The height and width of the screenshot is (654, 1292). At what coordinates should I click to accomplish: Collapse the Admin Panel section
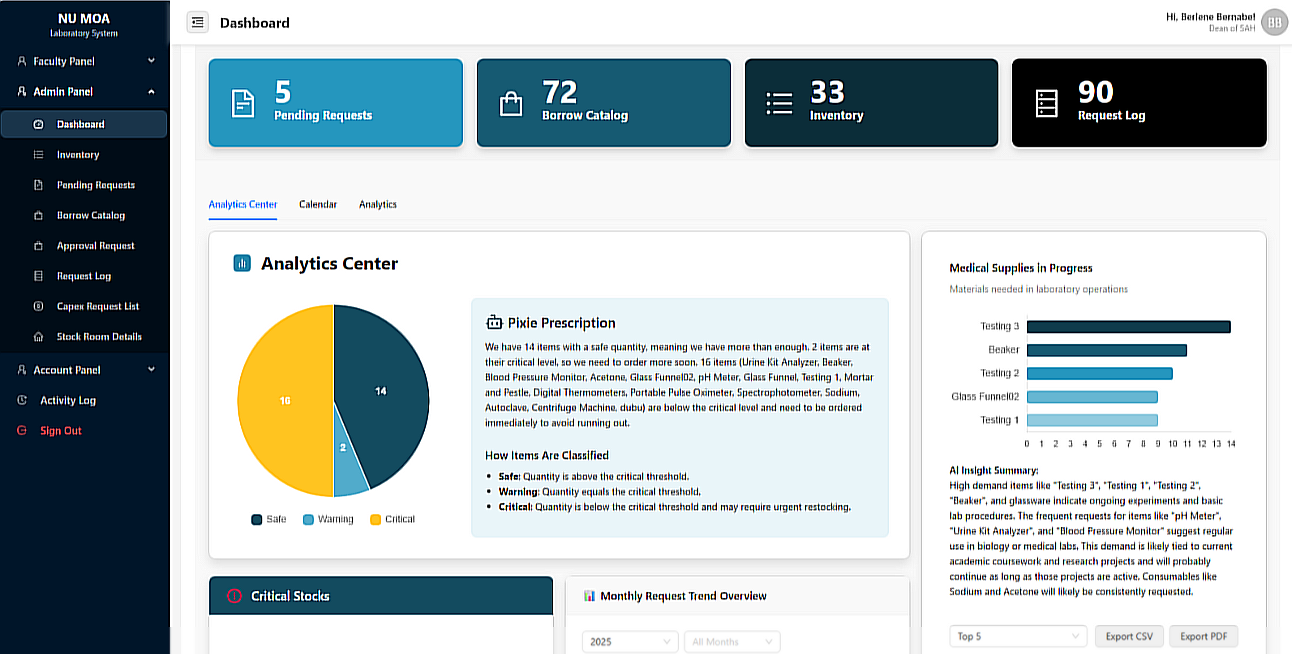point(86,91)
